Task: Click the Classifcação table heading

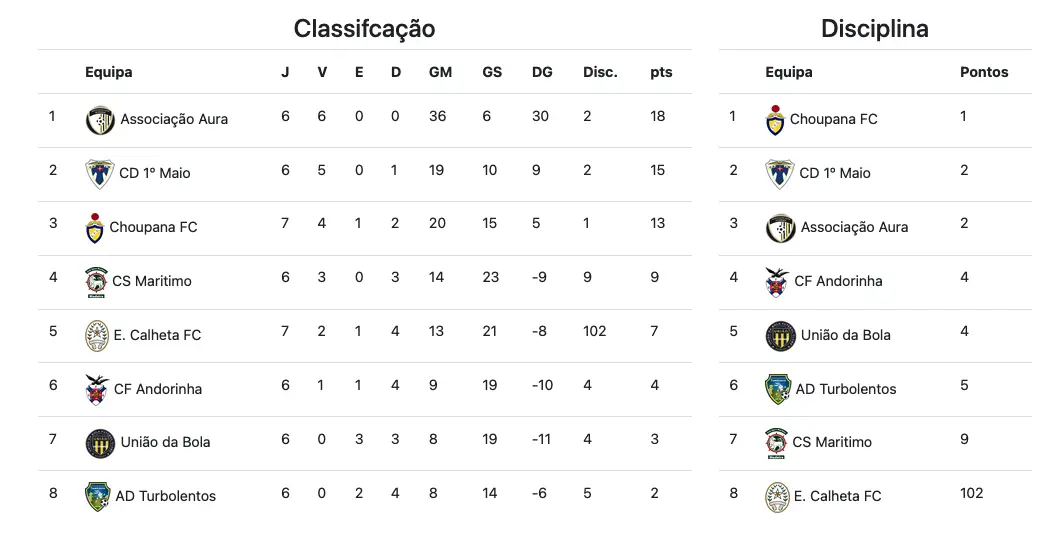Action: click(x=365, y=29)
